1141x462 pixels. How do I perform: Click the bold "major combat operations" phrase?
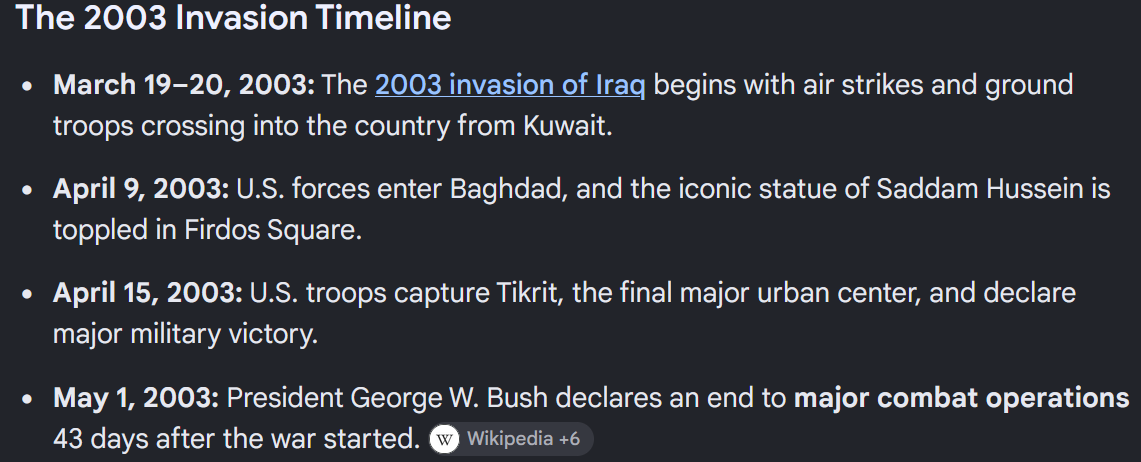(x=961, y=398)
